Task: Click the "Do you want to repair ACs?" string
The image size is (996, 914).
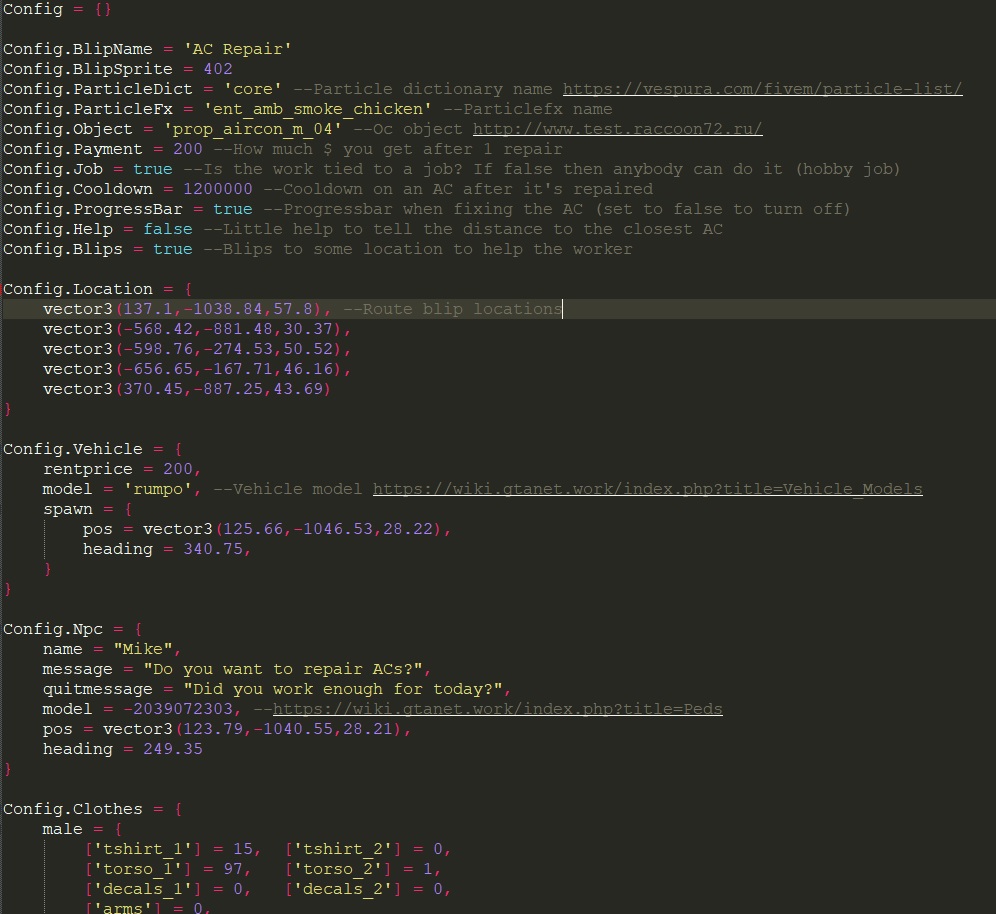Action: [x=283, y=669]
